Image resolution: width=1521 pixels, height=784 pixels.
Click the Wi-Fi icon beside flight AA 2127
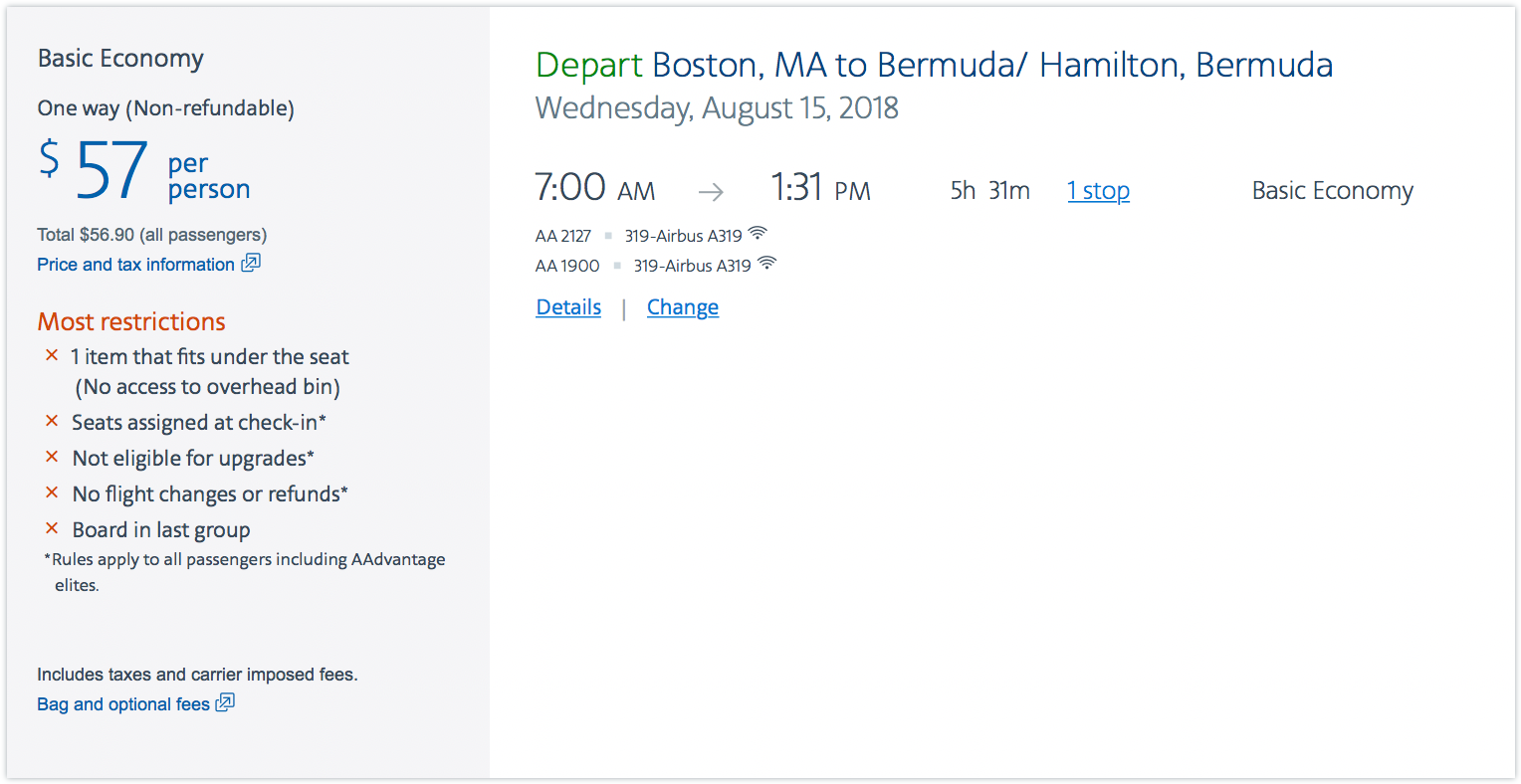(758, 234)
